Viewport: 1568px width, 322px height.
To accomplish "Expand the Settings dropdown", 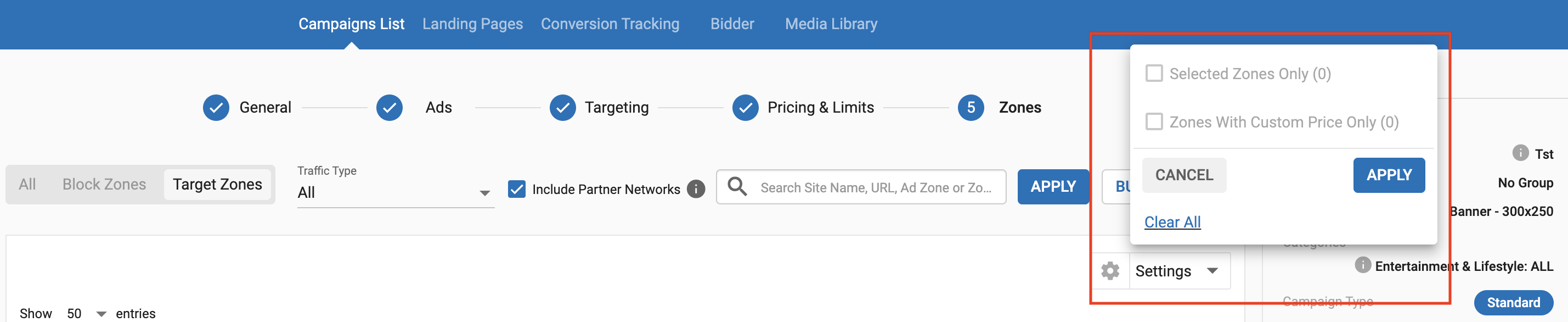I will pyautogui.click(x=1178, y=271).
